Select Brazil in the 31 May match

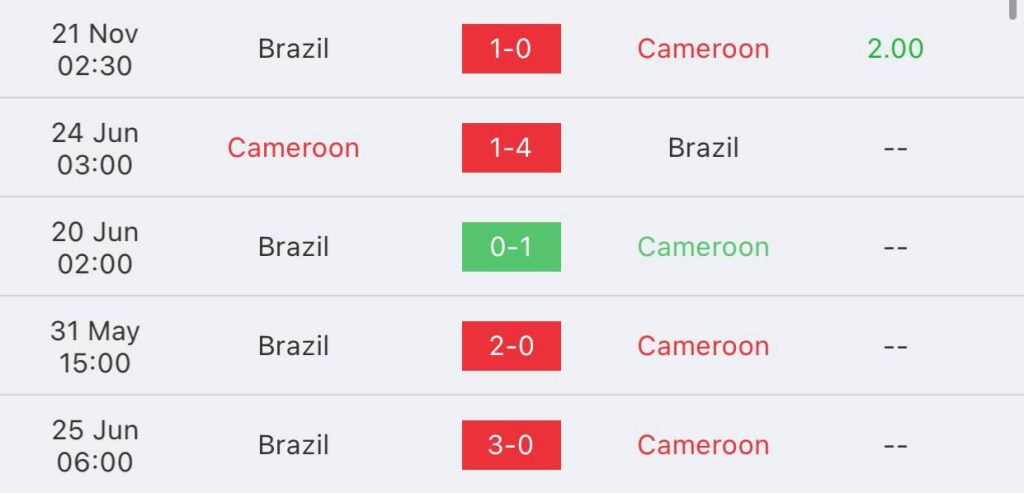[293, 346]
